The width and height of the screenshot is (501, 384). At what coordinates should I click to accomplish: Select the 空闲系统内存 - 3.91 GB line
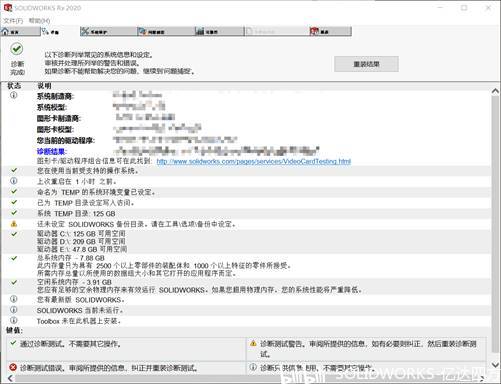pyautogui.click(x=74, y=282)
